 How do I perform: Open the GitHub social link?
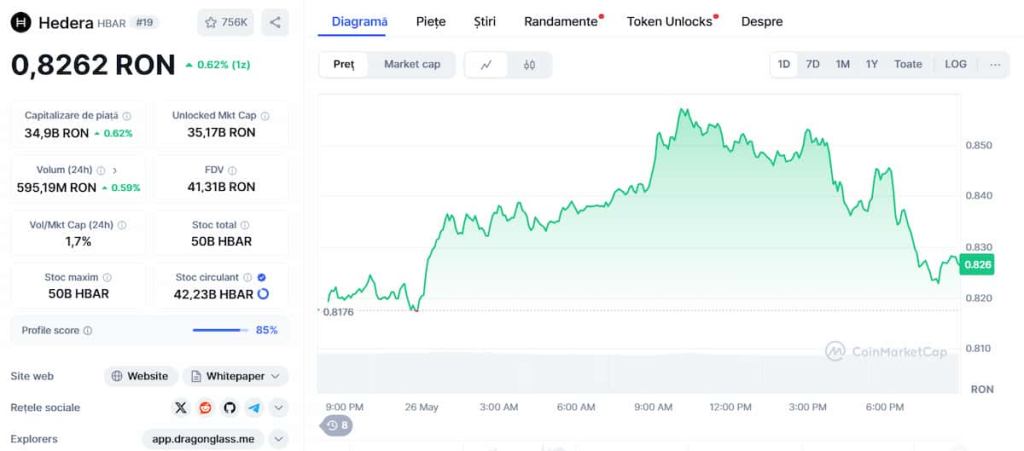229,408
